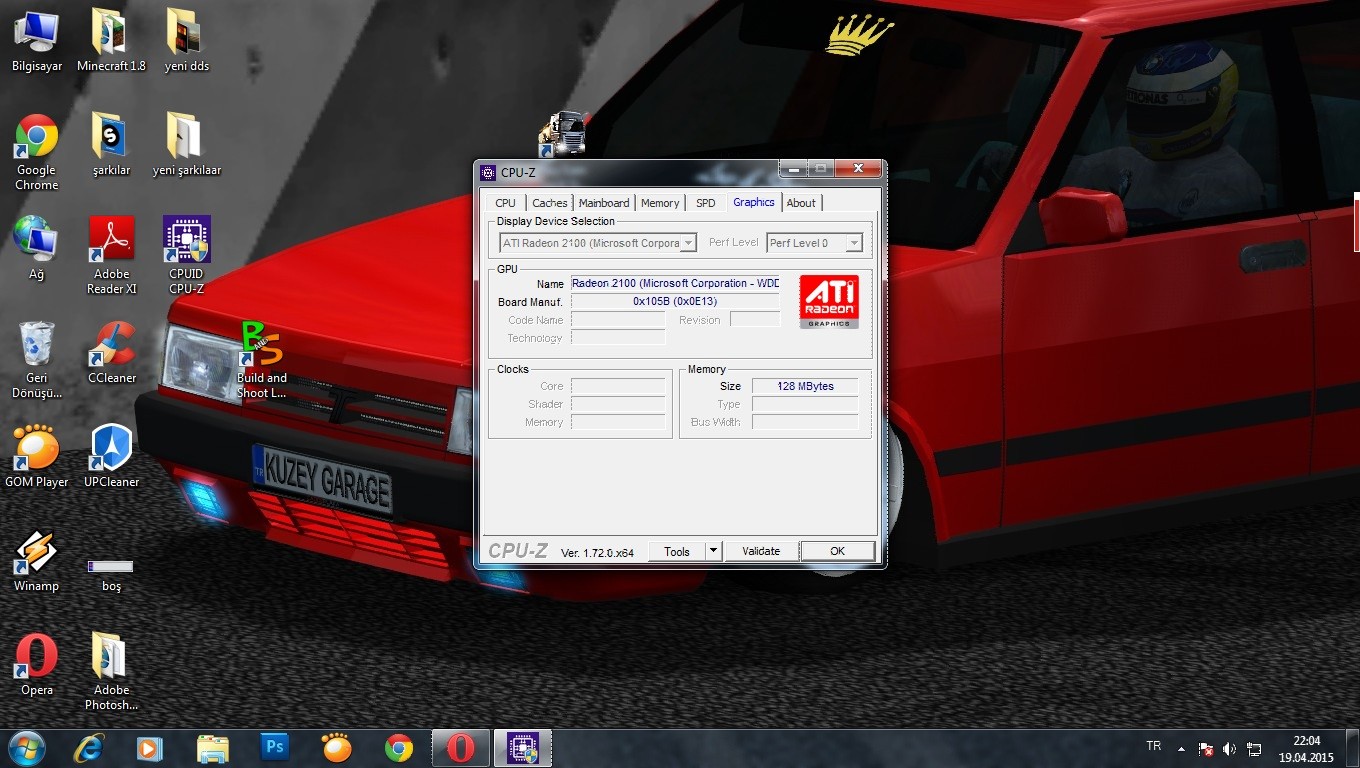
Task: Open the Minecraft 1.8 folder icon
Action: 111,40
